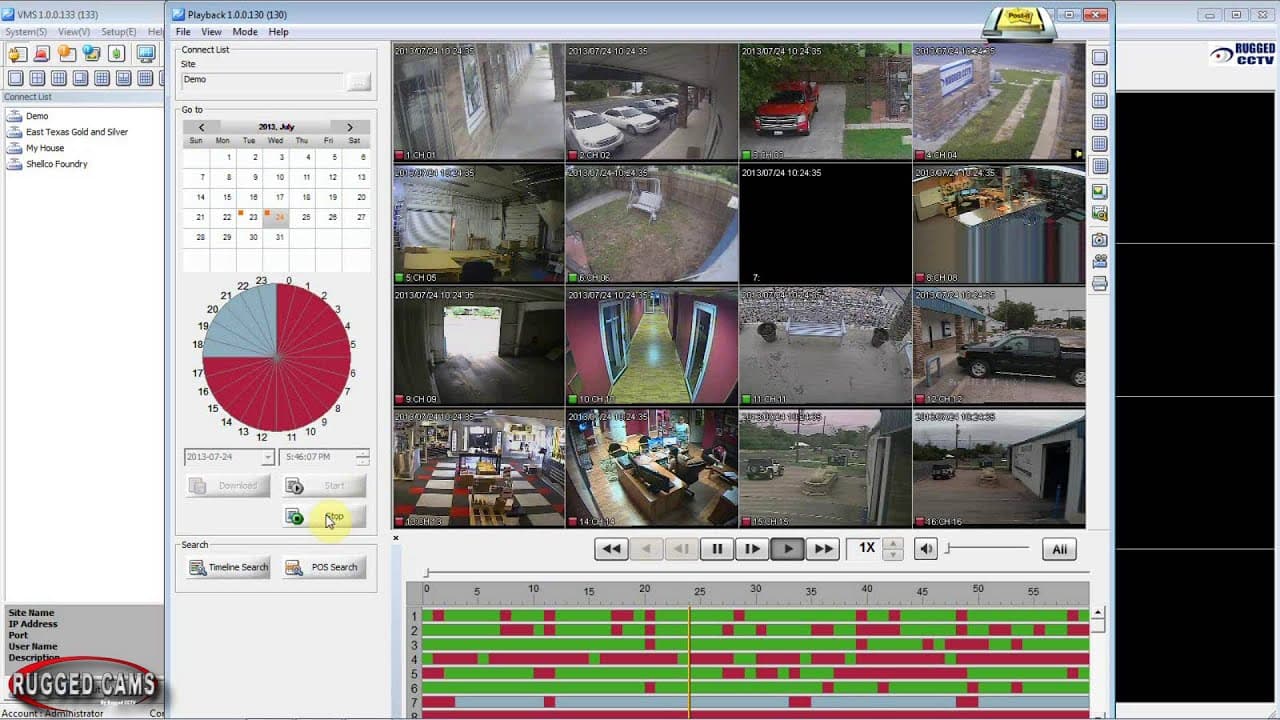Select Shellco Foundry in Connect List
The image size is (1280, 720).
tap(57, 164)
